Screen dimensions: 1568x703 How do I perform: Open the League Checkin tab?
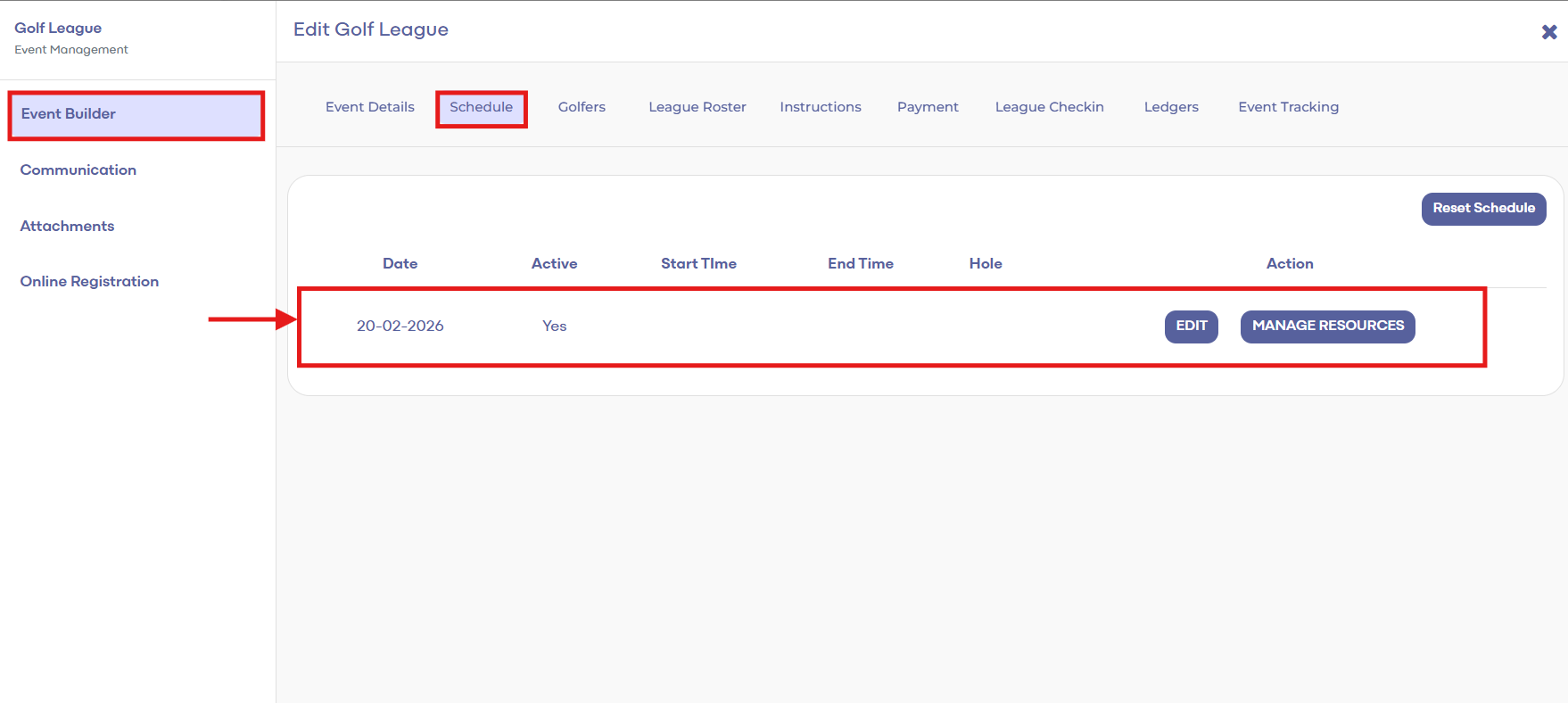pos(1049,107)
